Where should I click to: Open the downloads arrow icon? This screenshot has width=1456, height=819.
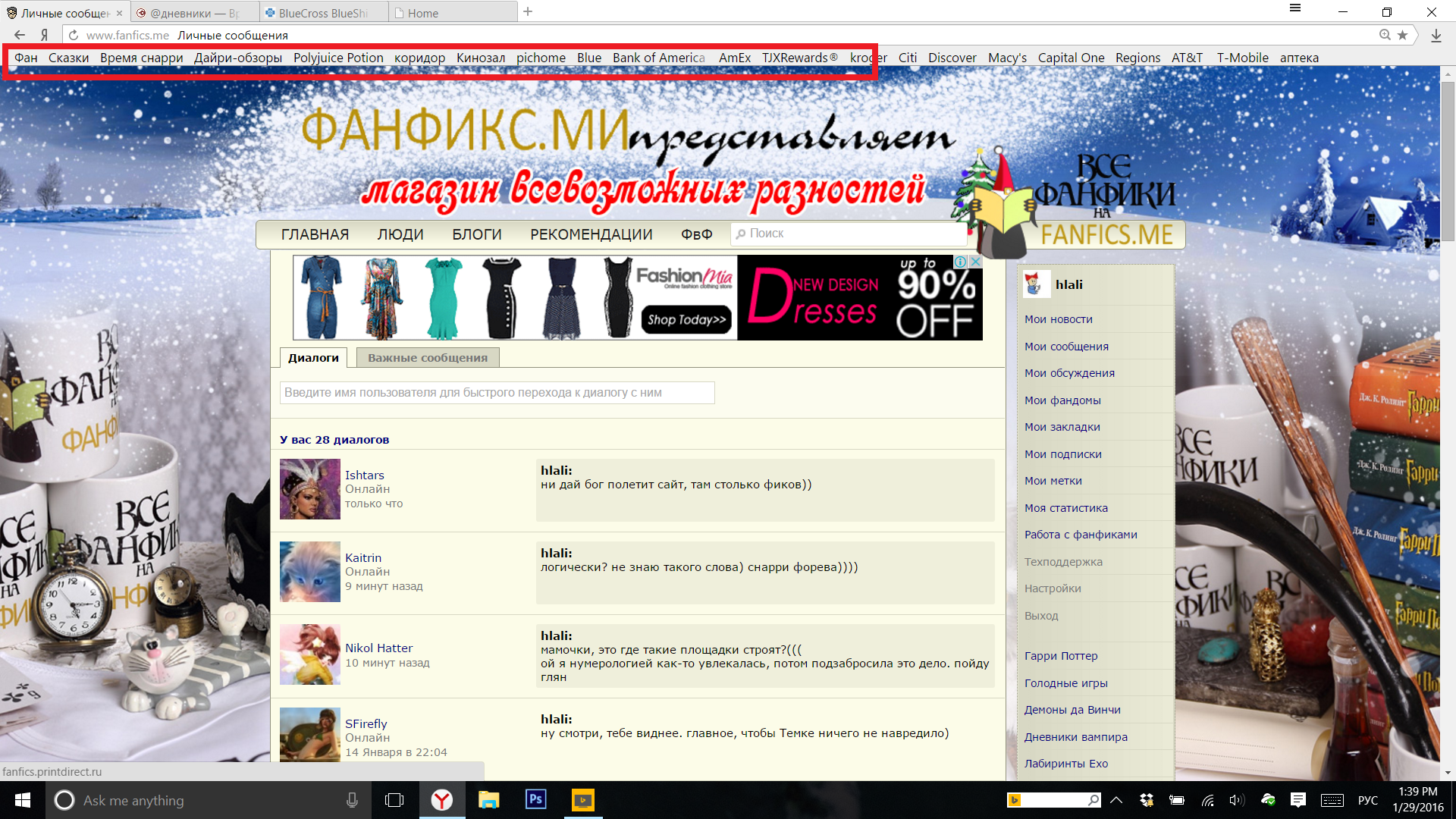(x=1436, y=35)
